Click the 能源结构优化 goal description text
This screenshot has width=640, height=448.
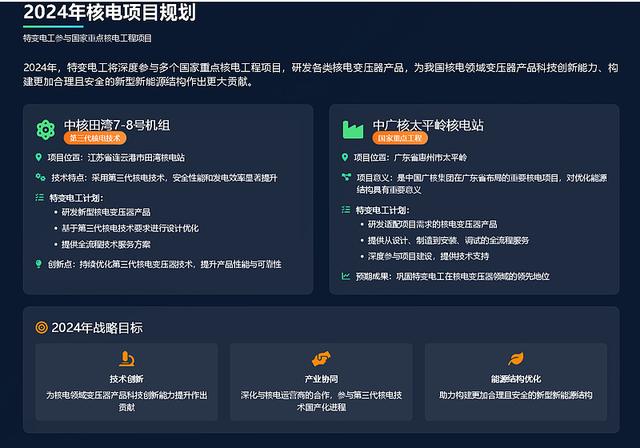point(516,395)
